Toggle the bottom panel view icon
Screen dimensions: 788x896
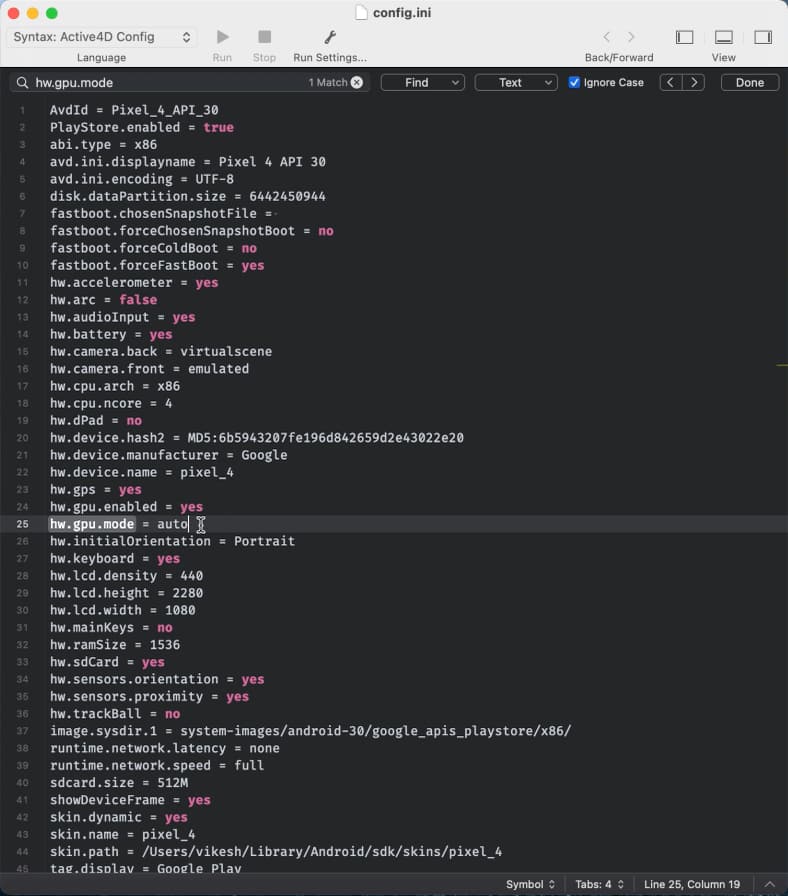(x=723, y=37)
